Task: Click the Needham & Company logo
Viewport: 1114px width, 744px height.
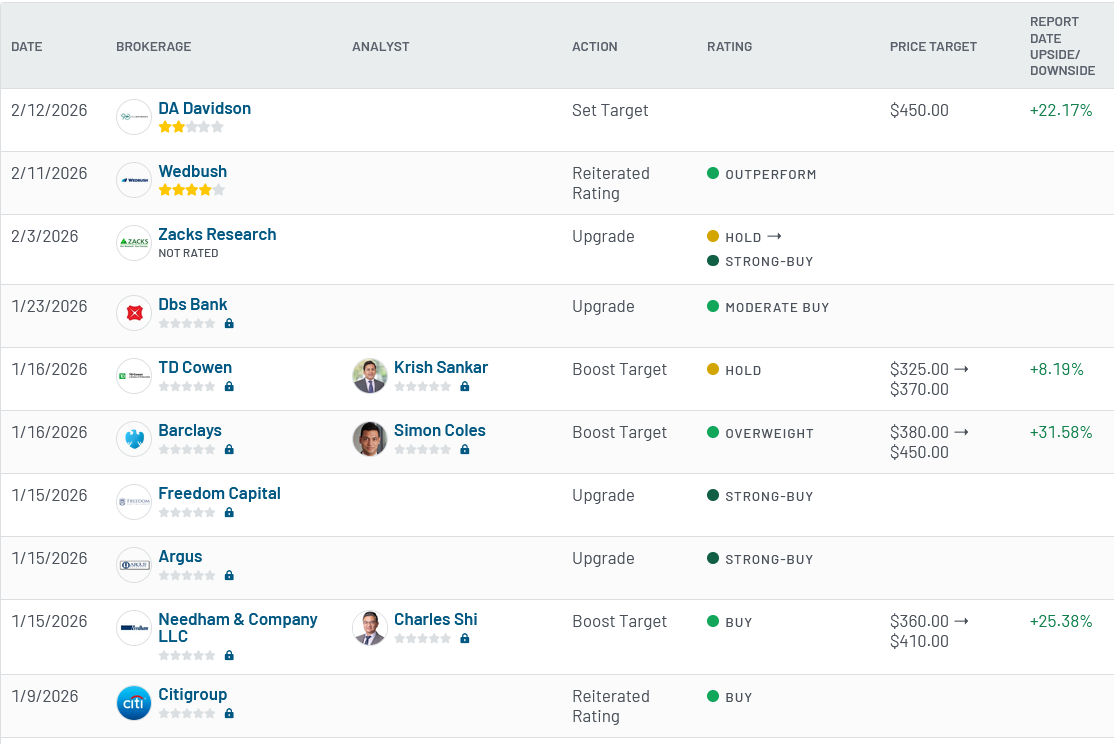Action: coord(134,628)
